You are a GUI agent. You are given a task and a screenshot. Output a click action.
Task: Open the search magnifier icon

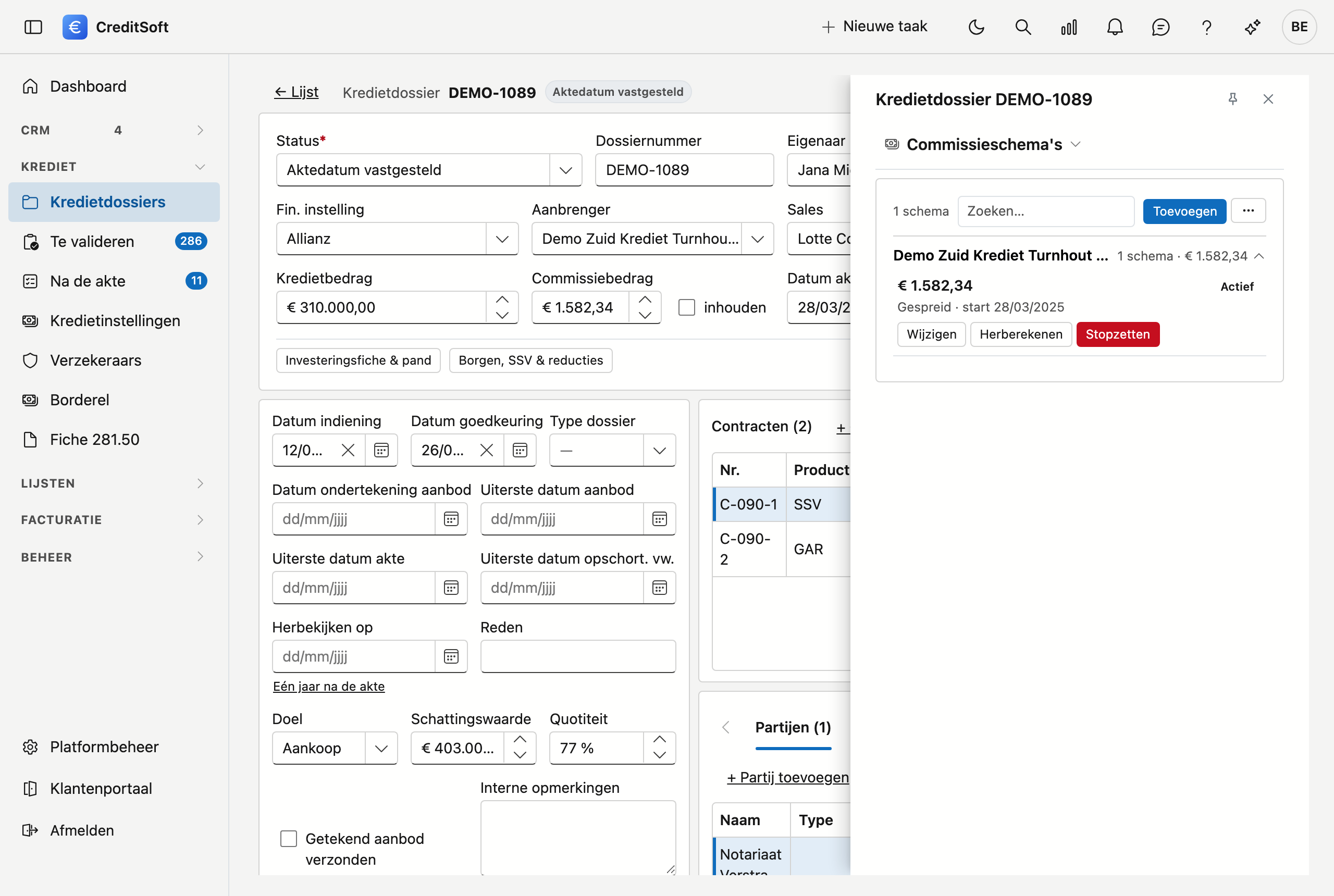coord(1022,27)
